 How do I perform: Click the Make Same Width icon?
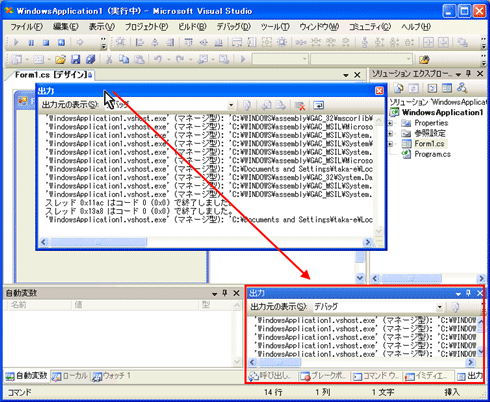[x=237, y=42]
